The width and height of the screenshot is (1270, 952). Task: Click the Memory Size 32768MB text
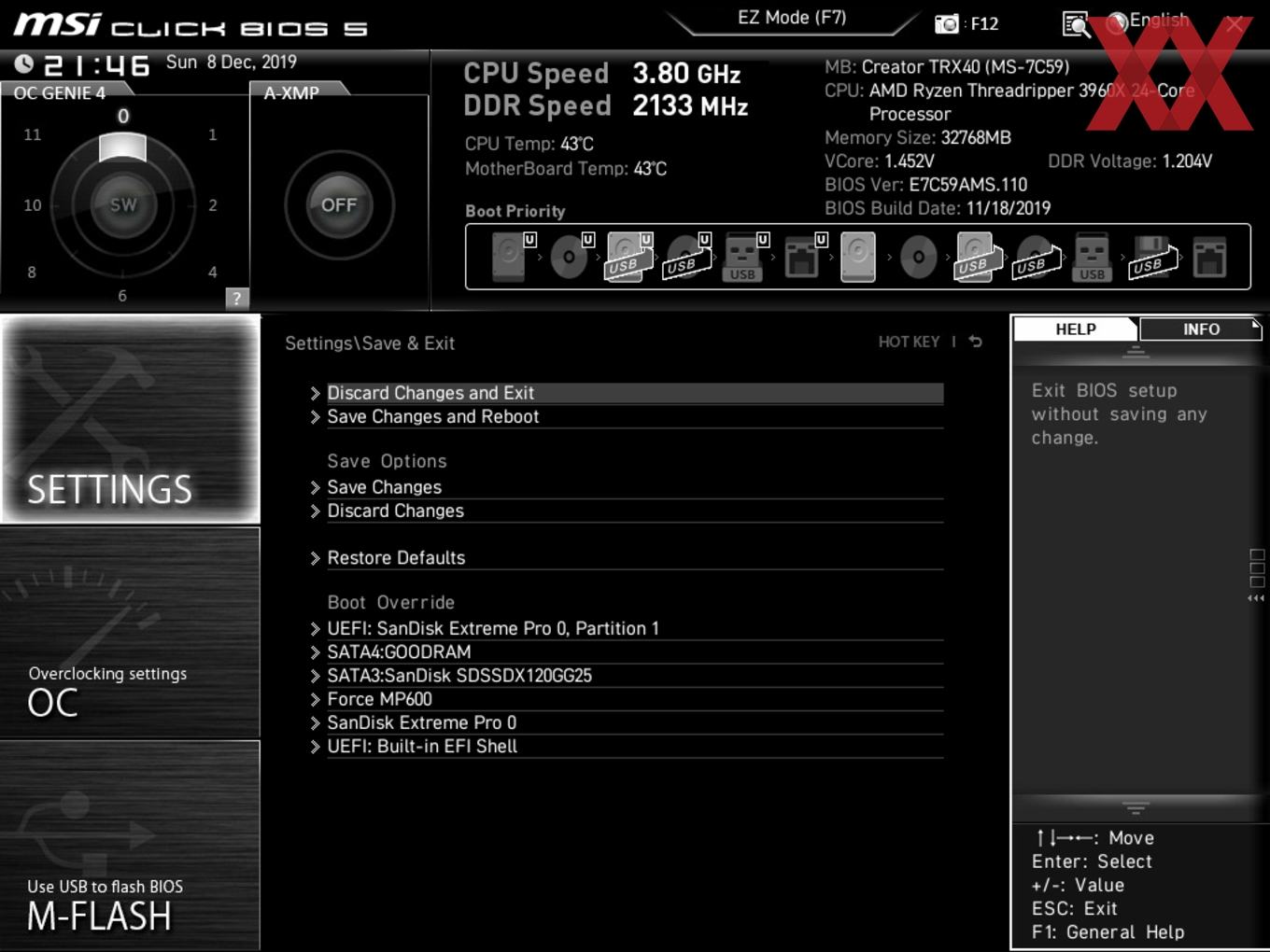918,137
